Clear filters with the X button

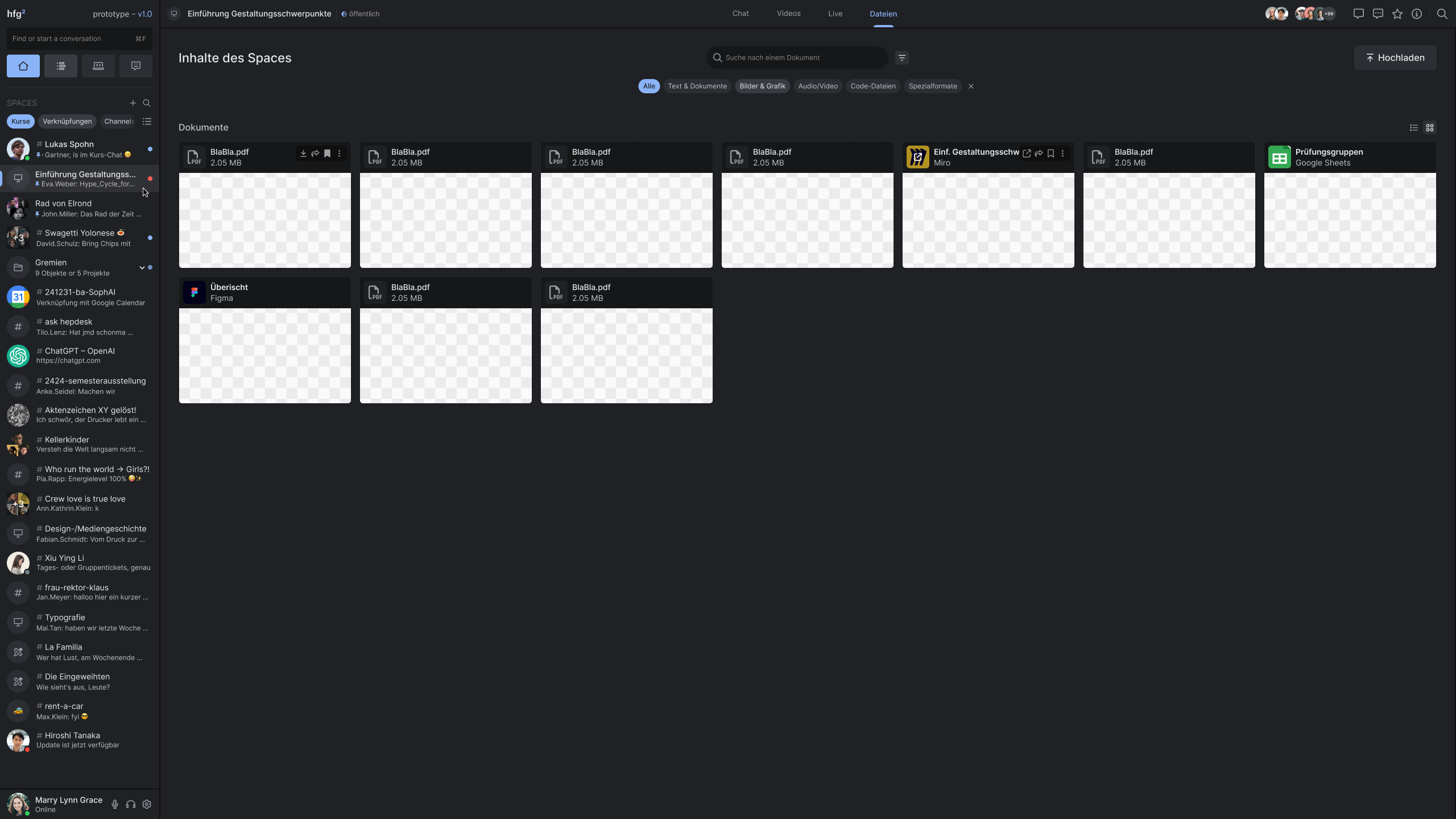[971, 86]
